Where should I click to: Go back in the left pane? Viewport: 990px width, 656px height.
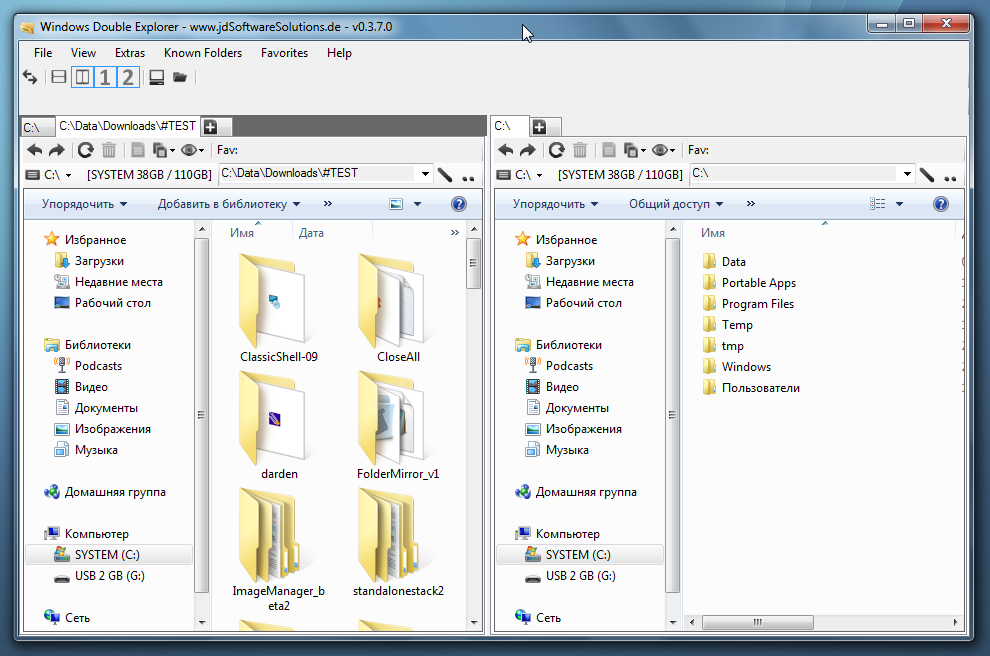[x=35, y=150]
